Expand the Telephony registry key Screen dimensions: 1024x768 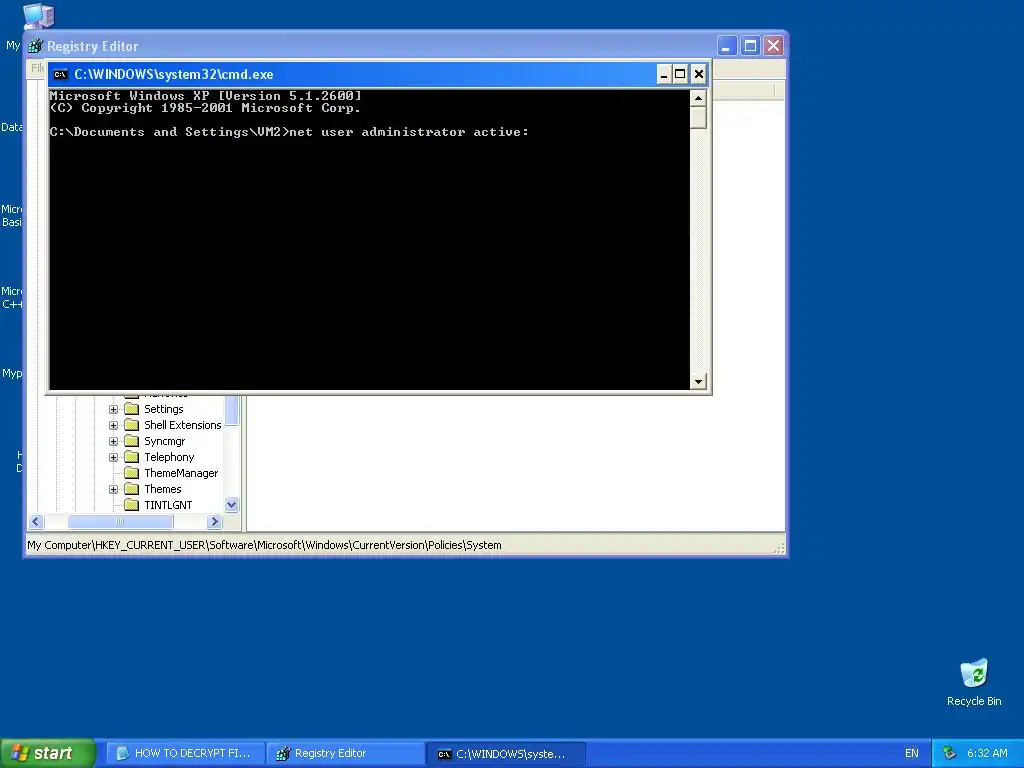pos(114,457)
